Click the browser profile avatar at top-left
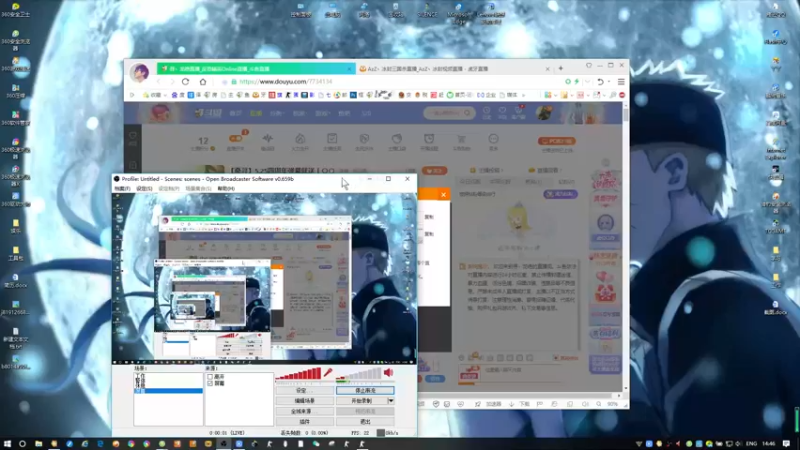The image size is (800, 450). coord(139,72)
